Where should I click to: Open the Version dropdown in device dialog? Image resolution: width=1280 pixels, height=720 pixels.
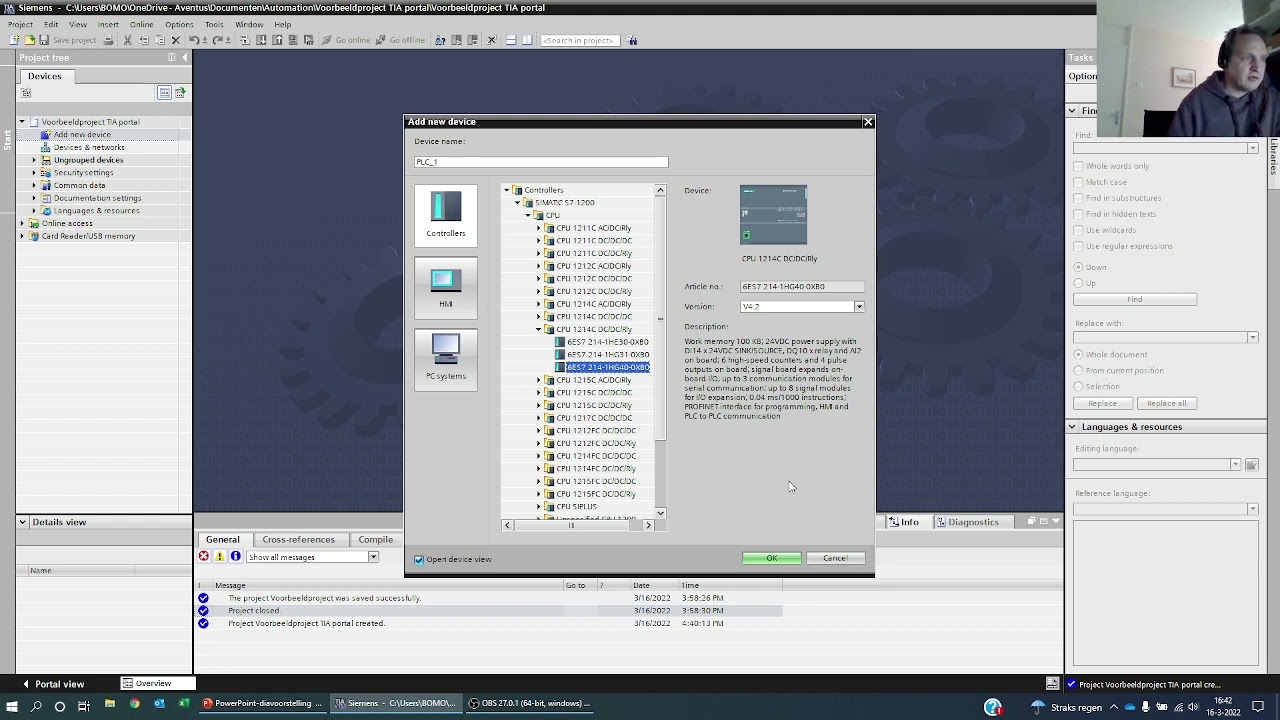tap(858, 307)
